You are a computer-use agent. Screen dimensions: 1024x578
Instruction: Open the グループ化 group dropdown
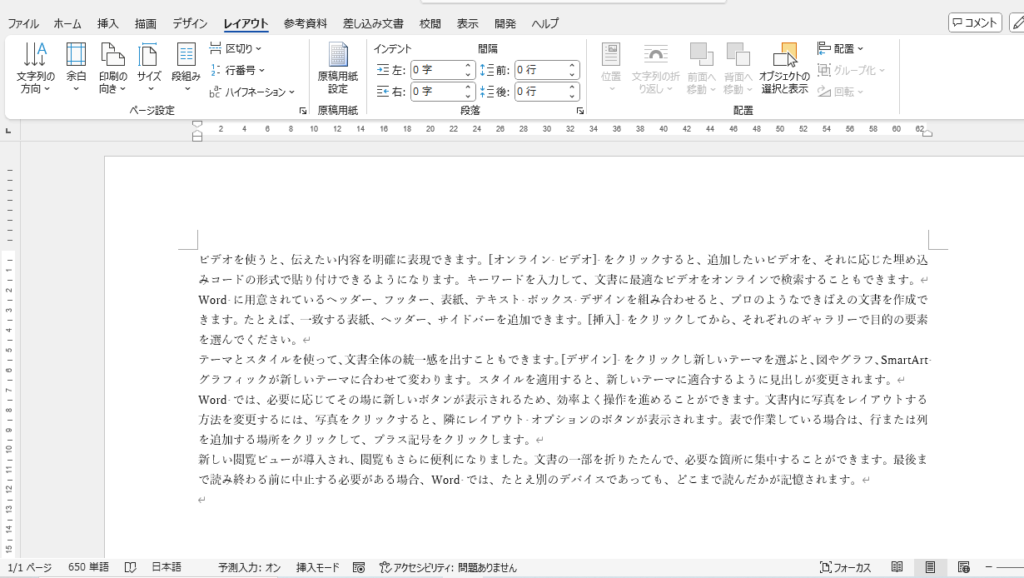coord(851,70)
